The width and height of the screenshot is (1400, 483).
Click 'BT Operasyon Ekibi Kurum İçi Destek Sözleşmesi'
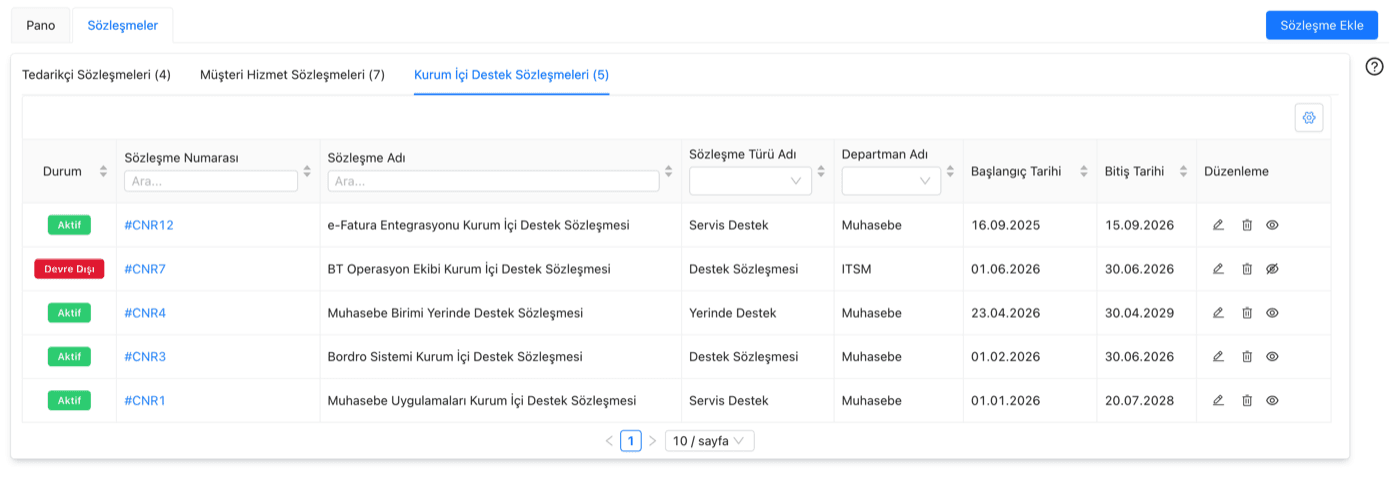469,269
